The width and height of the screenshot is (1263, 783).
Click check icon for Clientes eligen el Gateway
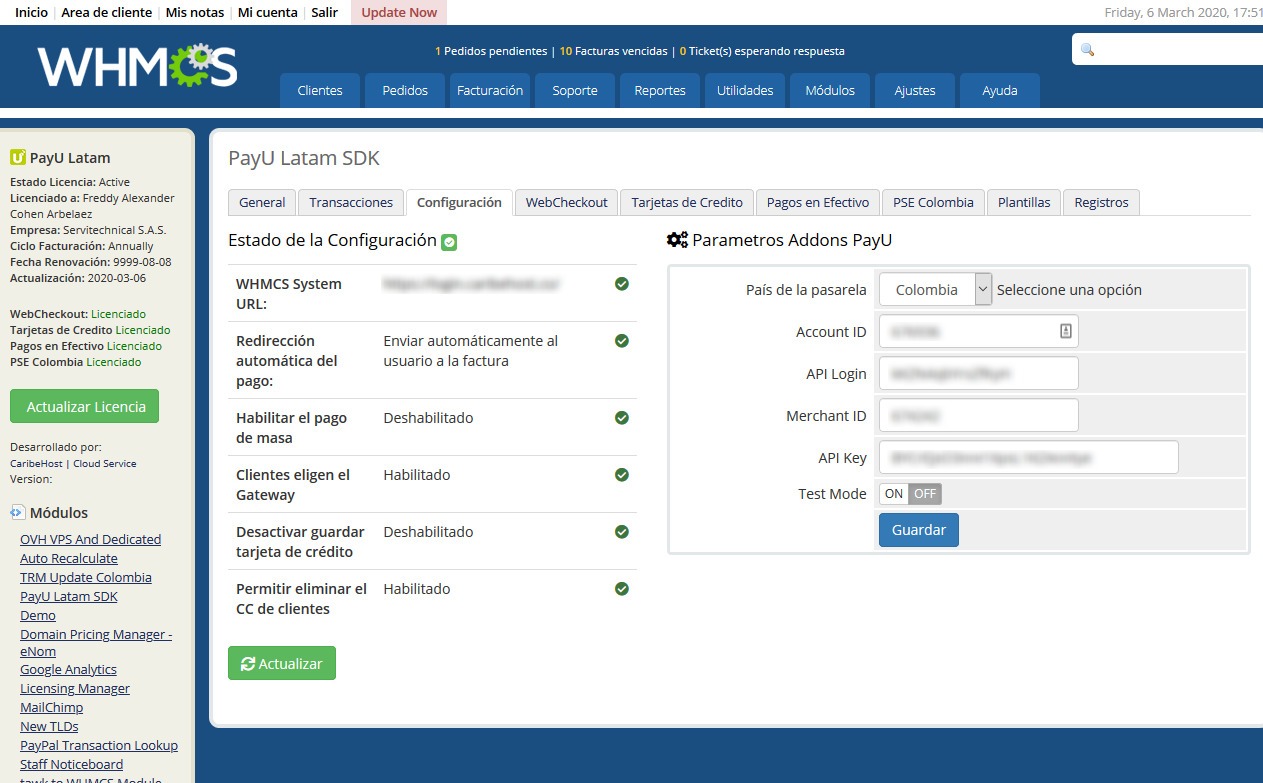click(622, 475)
